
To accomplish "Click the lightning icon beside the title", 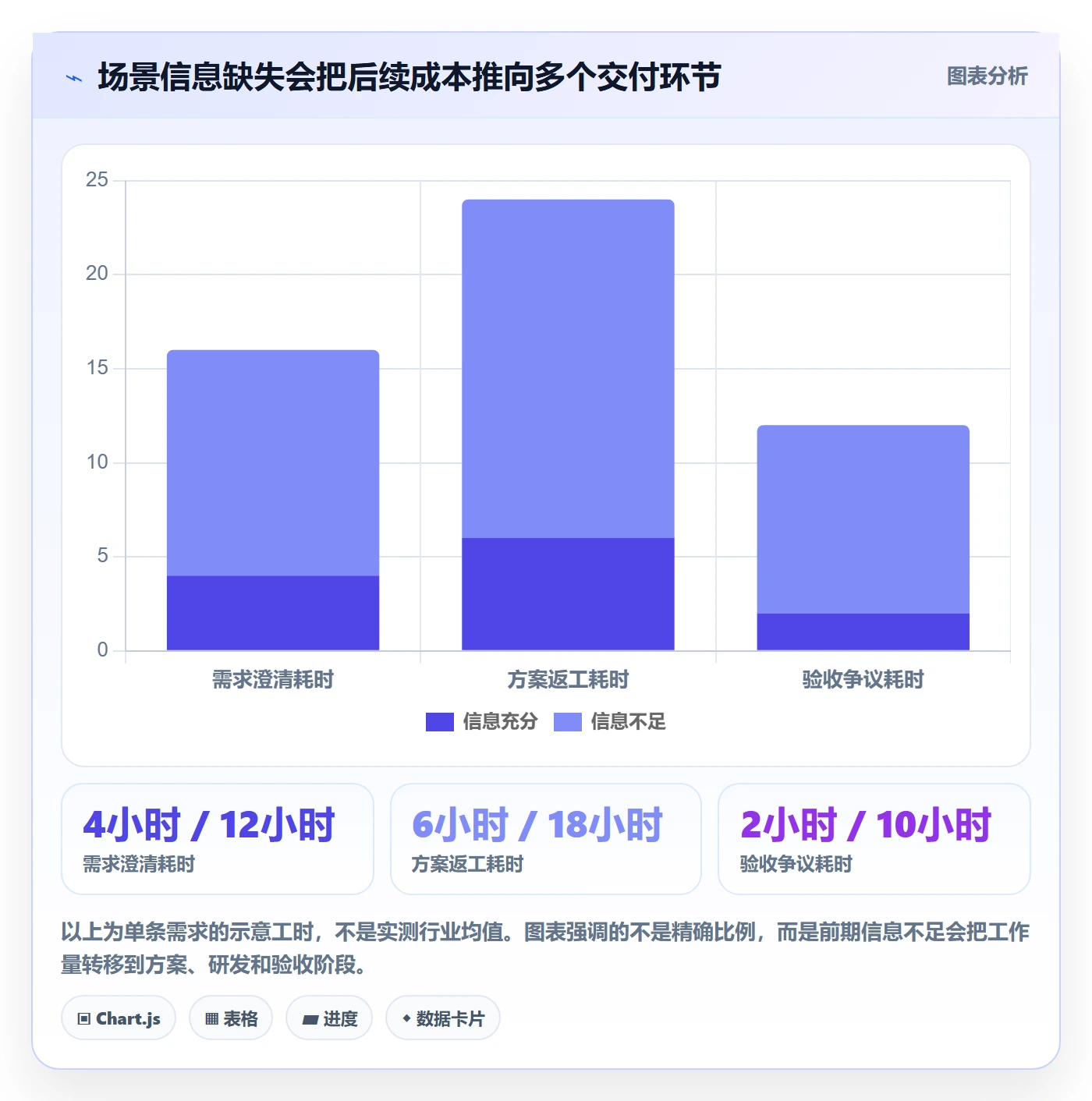I will [x=74, y=78].
